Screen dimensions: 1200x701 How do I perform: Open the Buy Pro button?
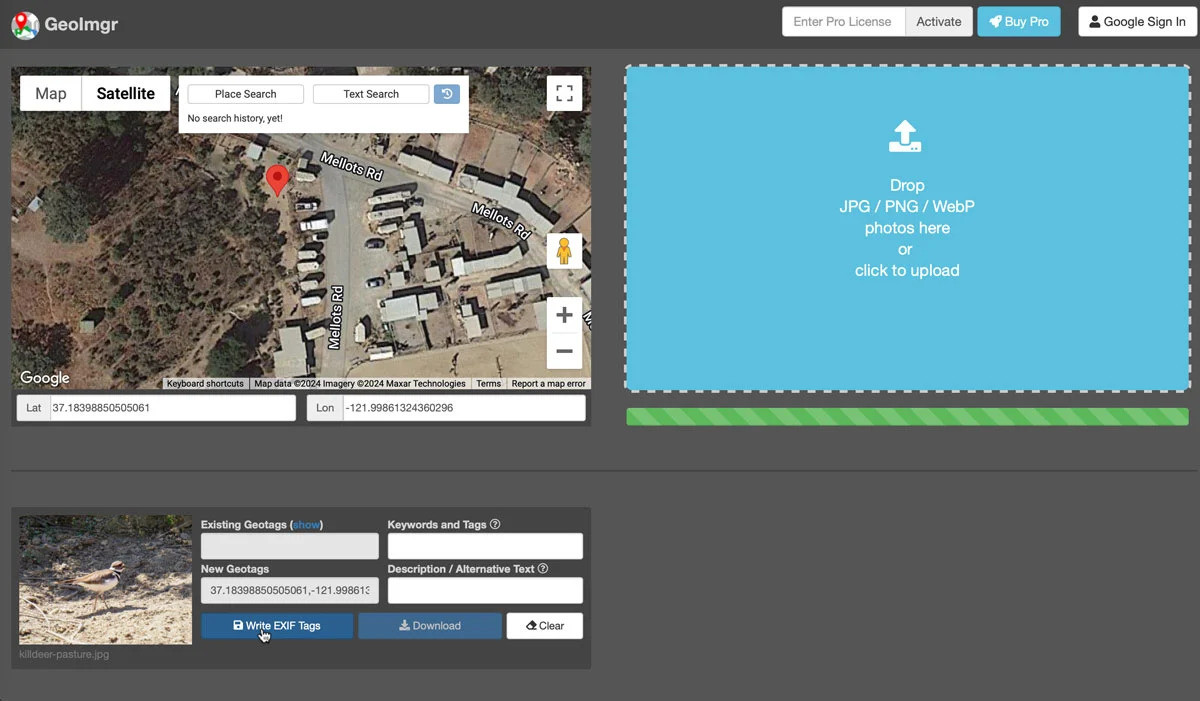(1019, 22)
